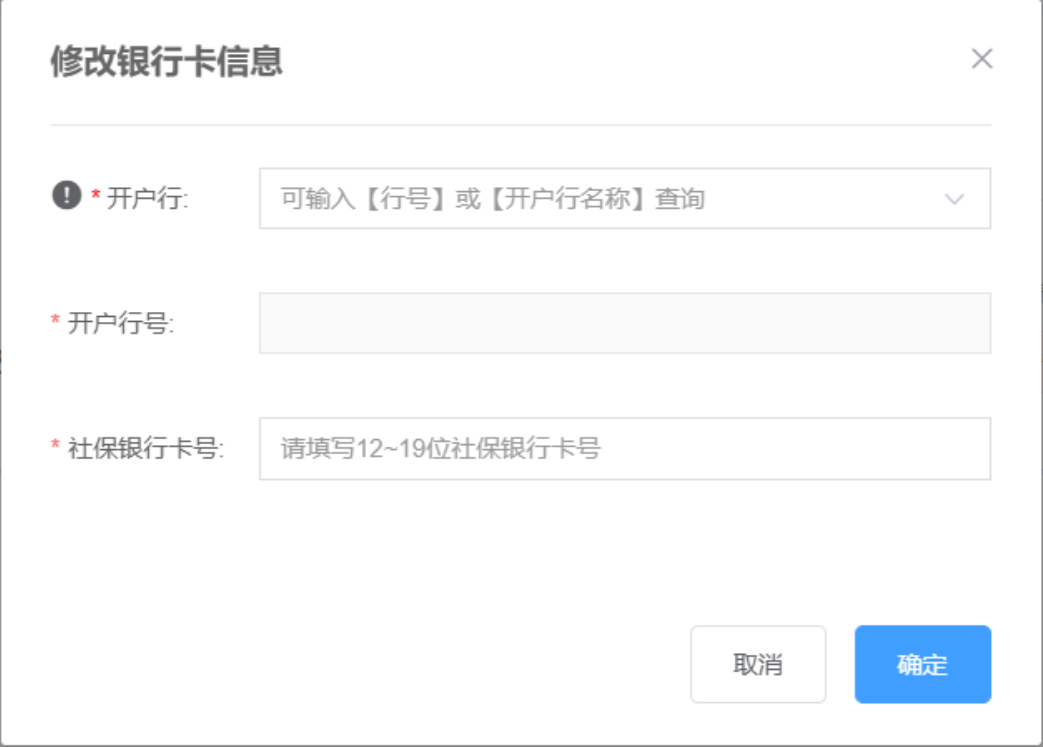Click the 请填写12~19位社保银行卡号 placeholder text
This screenshot has width=1043, height=747.
click(440, 449)
